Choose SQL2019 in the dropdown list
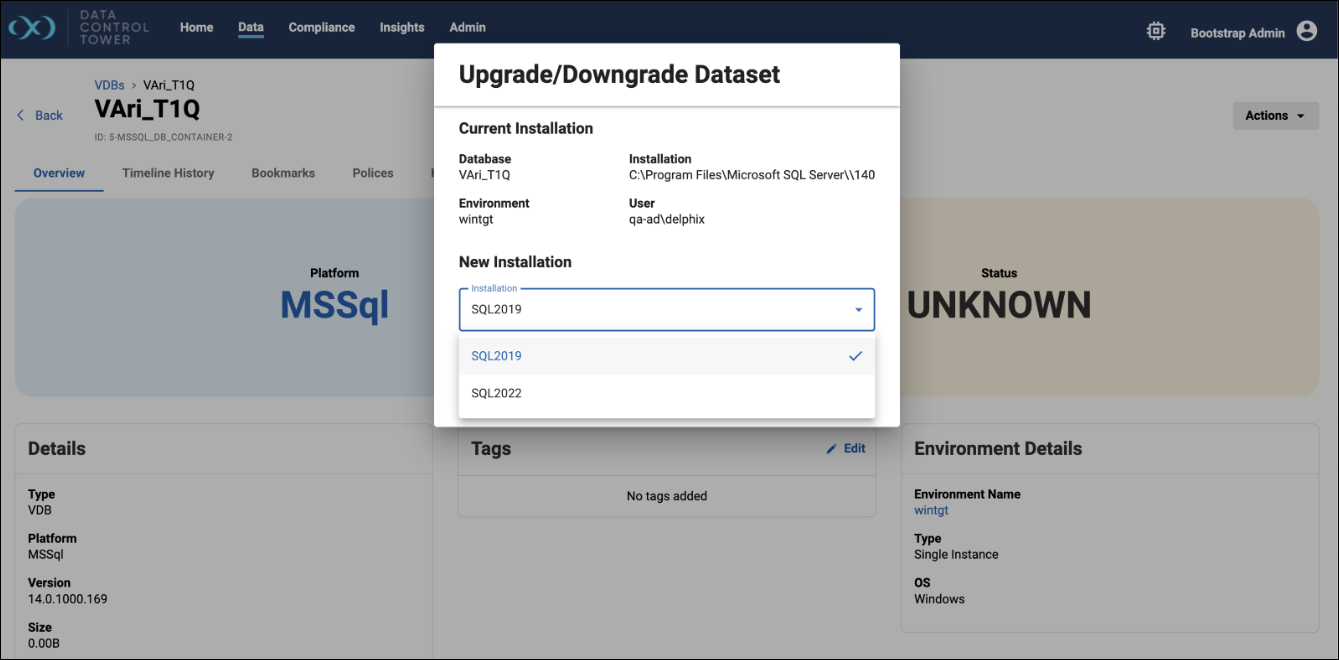Image resolution: width=1339 pixels, height=660 pixels. 497,356
